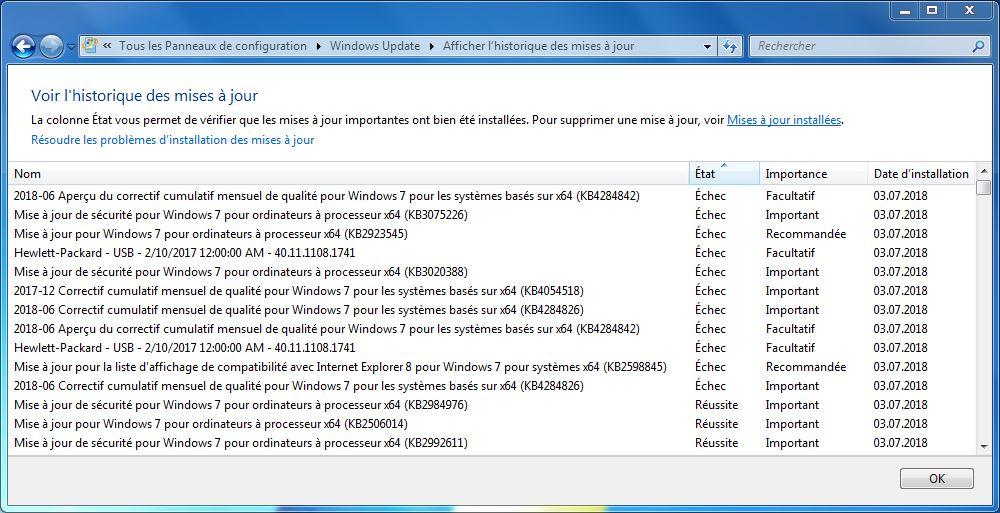
Task: Expand the double-chevron breadcrumb overflow
Action: click(107, 46)
